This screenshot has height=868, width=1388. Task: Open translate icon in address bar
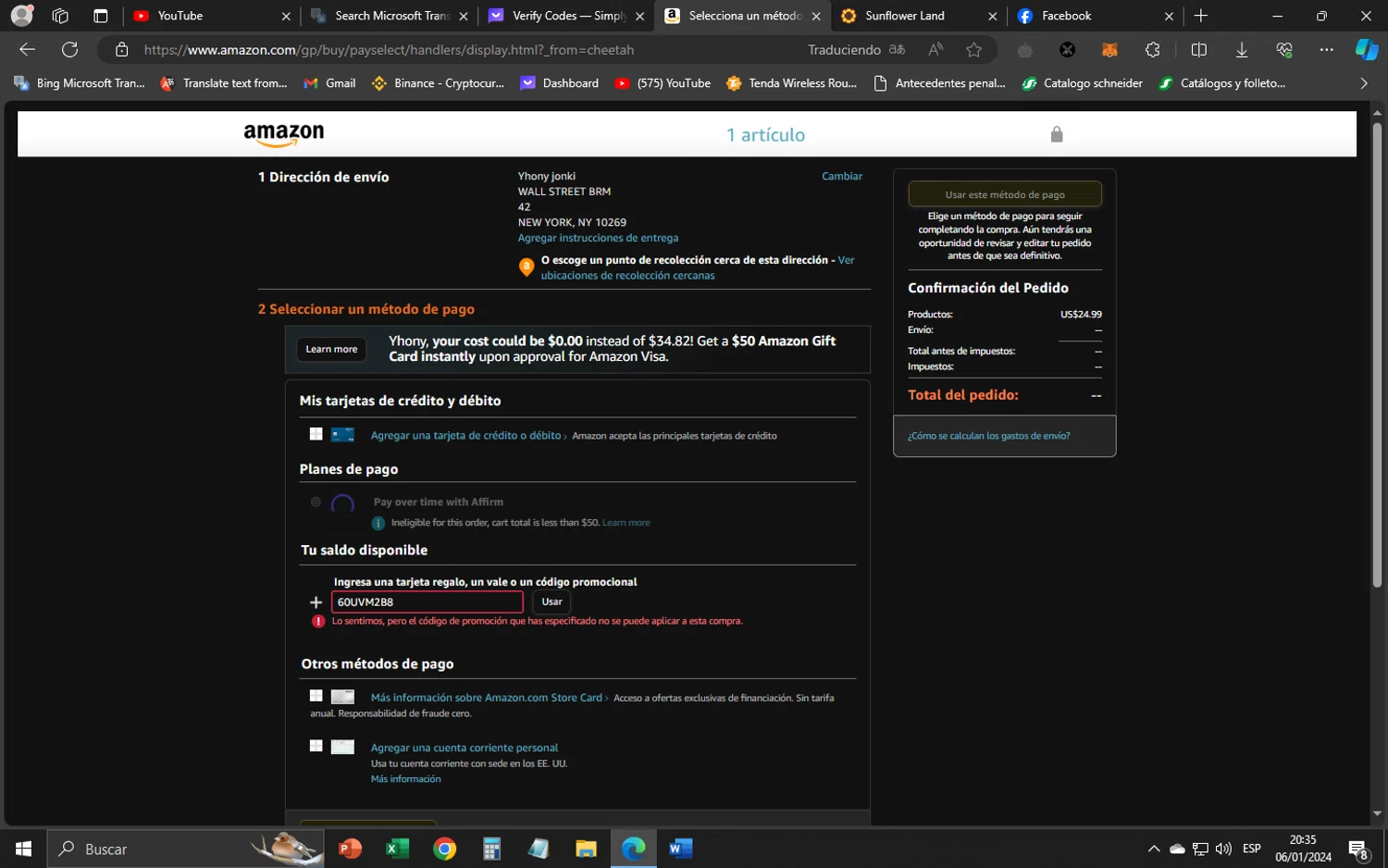897,50
